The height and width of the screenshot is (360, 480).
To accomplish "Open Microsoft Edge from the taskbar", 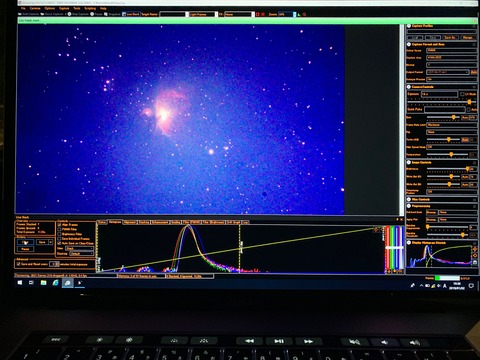I will 55,283.
